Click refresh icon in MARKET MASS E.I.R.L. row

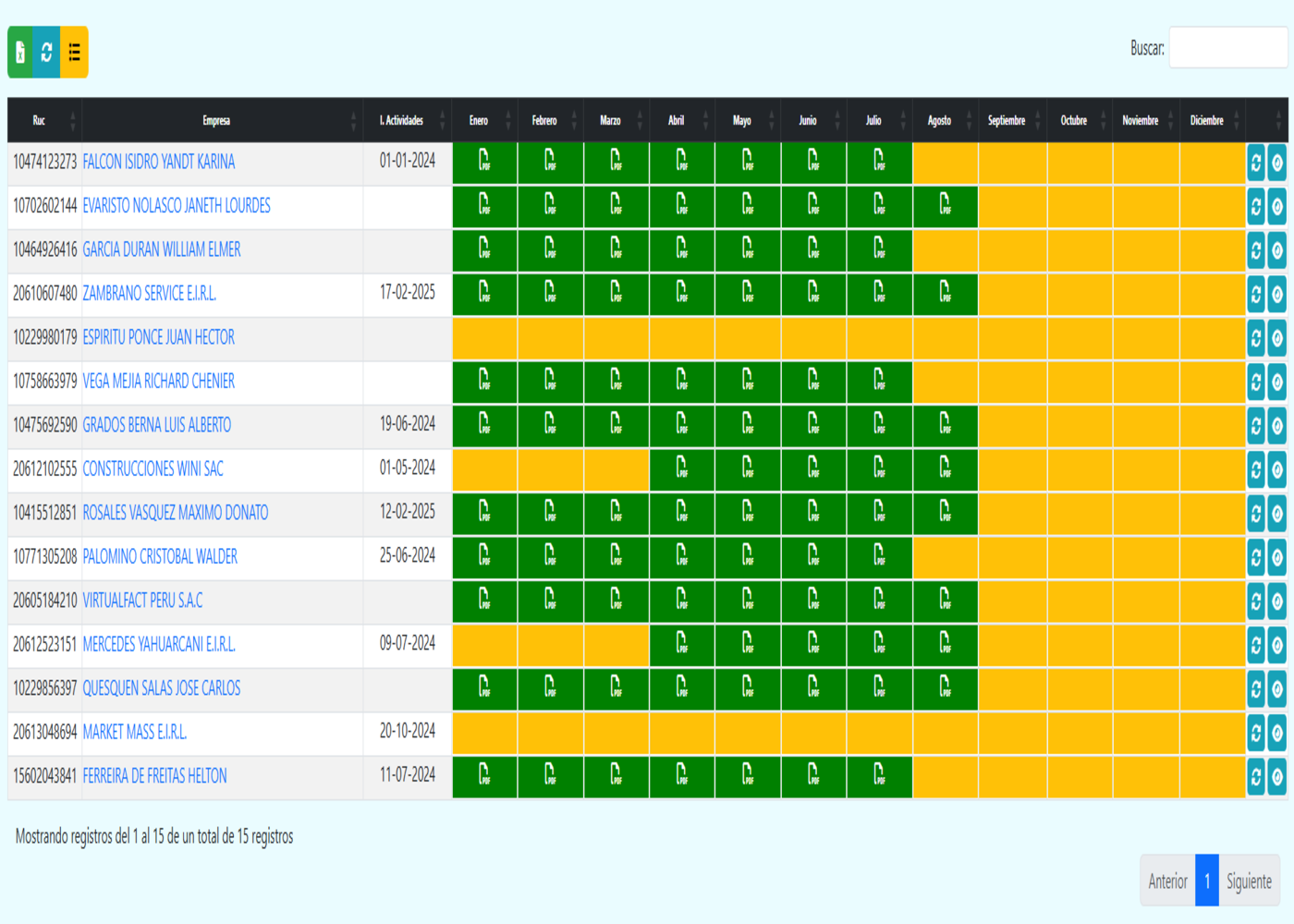tap(1256, 734)
